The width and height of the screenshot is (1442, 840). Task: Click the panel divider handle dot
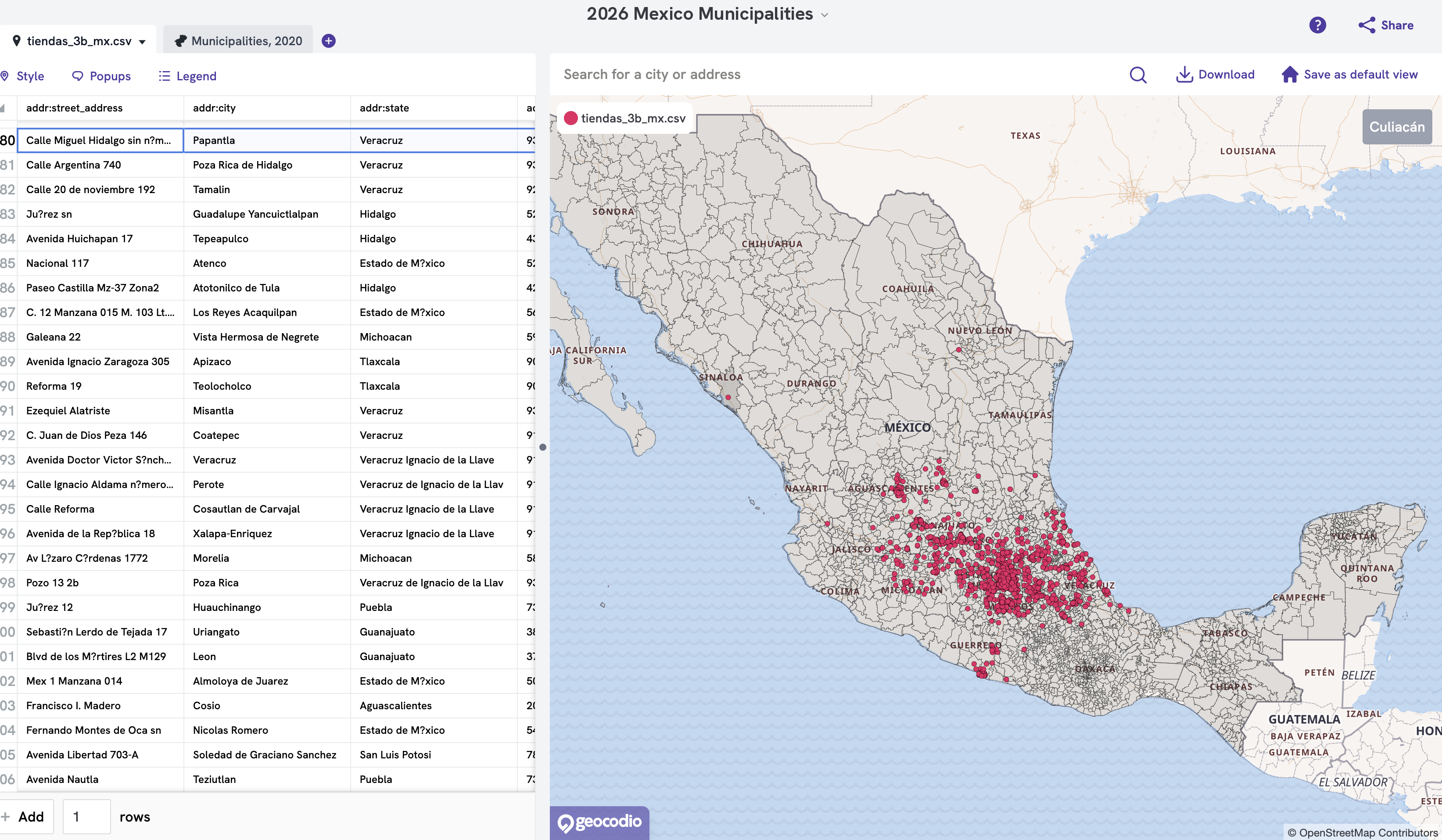542,447
